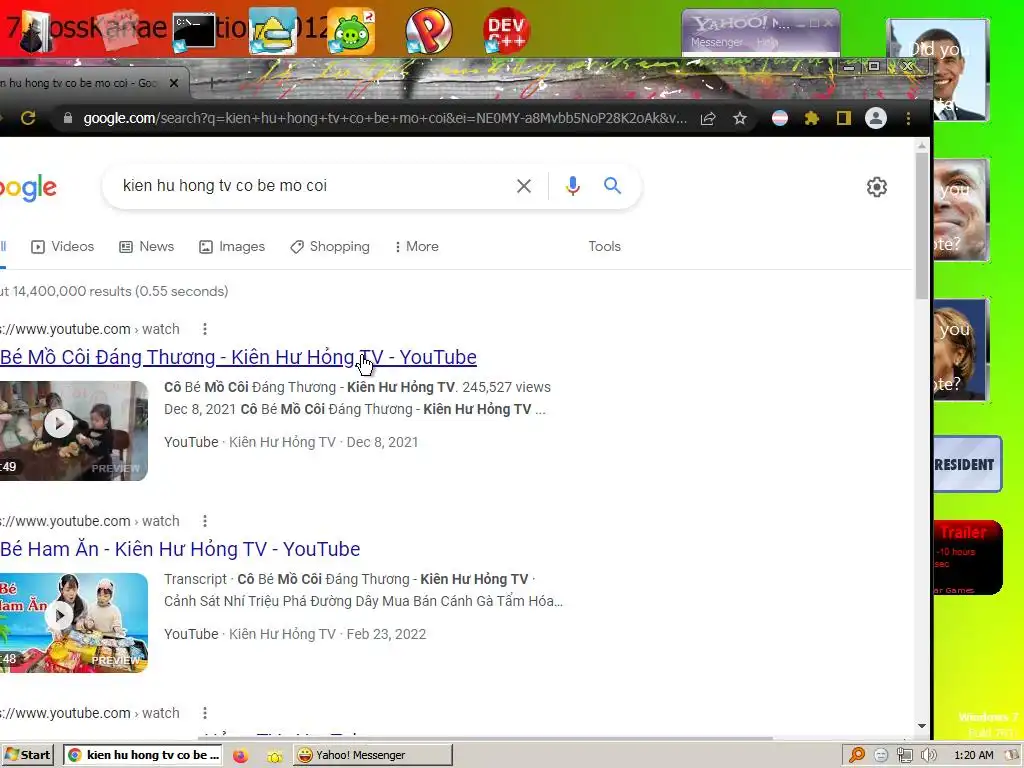
Task: Click the orange search tray icon
Action: tap(857, 756)
